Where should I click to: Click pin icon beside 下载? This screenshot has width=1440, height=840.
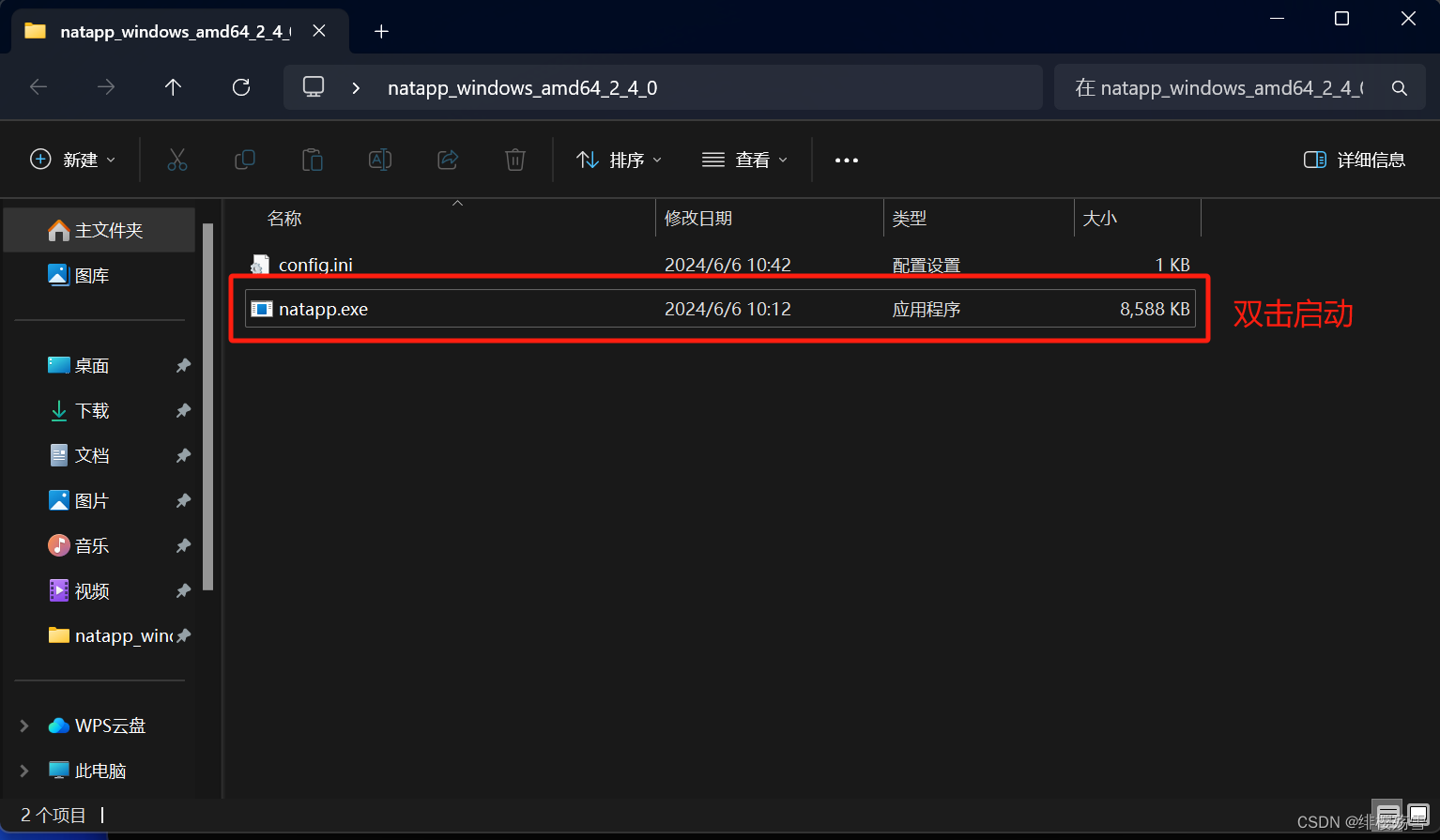coord(183,410)
